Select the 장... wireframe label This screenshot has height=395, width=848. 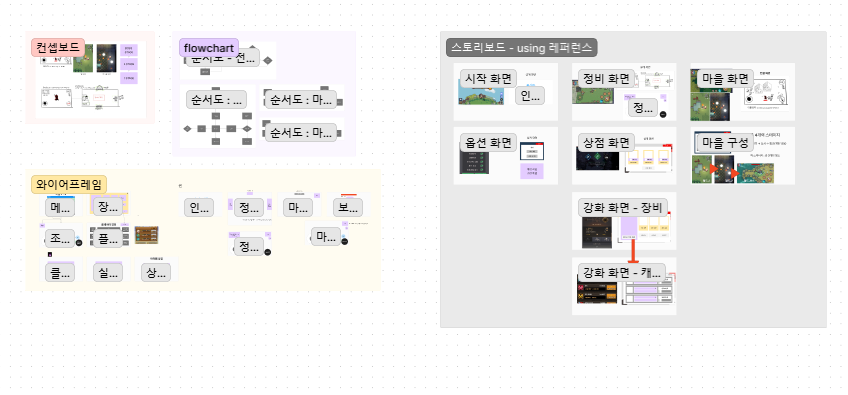coord(108,207)
